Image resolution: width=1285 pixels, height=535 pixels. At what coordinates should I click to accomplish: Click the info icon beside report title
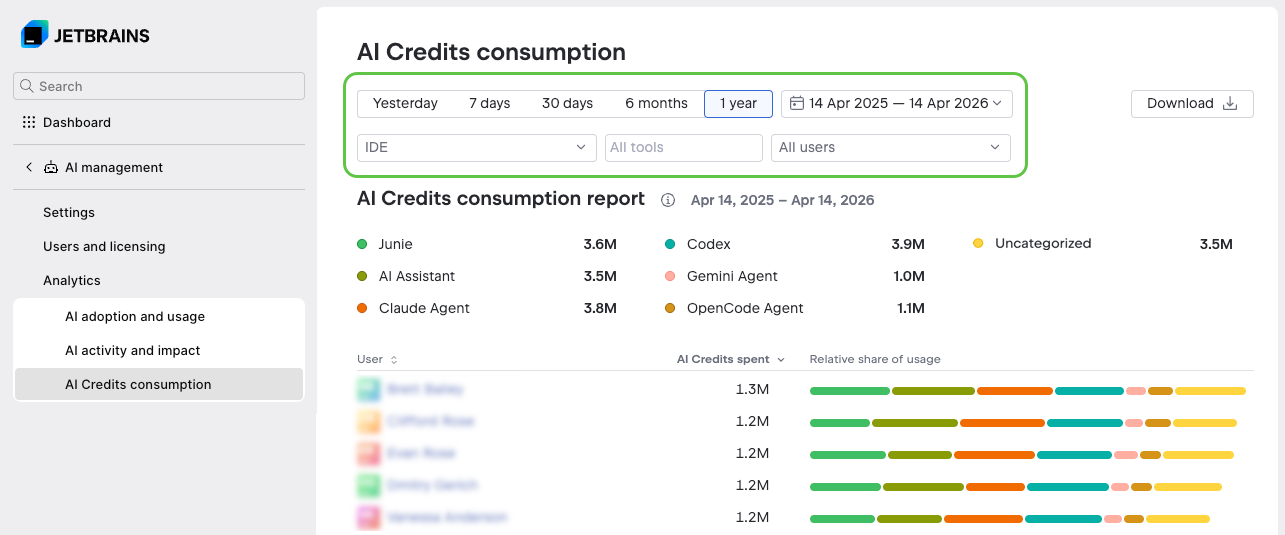click(x=668, y=200)
